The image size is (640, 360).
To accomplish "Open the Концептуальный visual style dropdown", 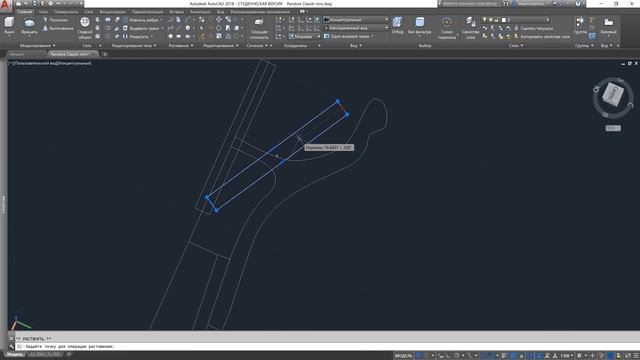I will pyautogui.click(x=356, y=20).
